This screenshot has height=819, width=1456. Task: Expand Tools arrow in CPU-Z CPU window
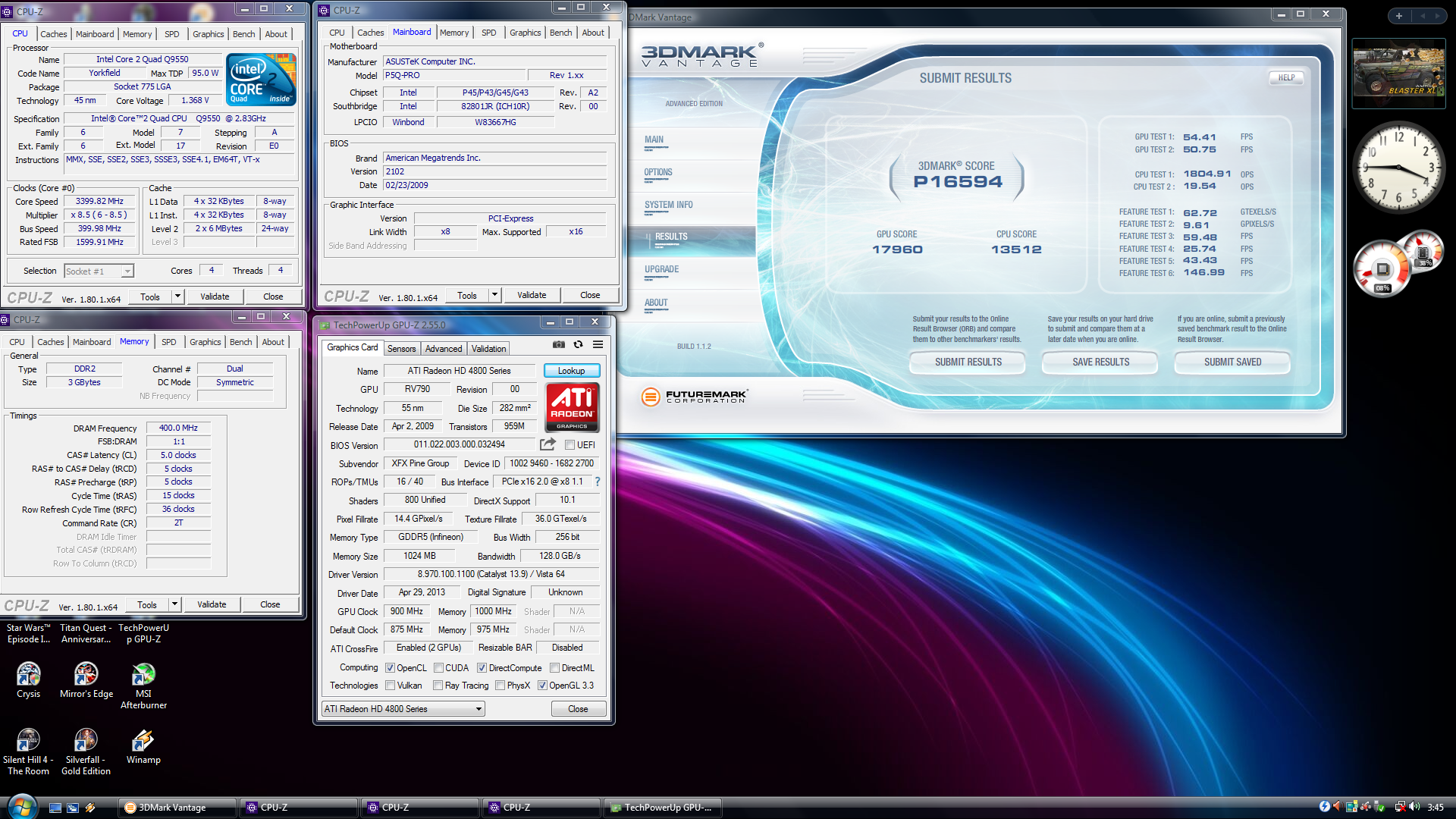click(177, 297)
